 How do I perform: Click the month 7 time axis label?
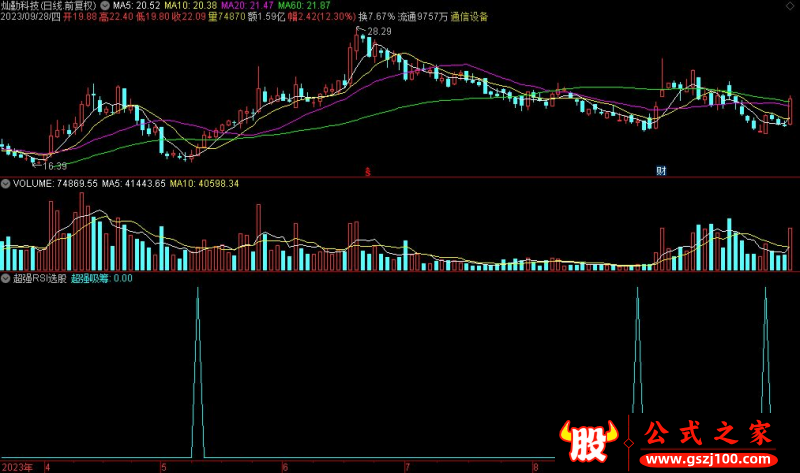coord(407,467)
